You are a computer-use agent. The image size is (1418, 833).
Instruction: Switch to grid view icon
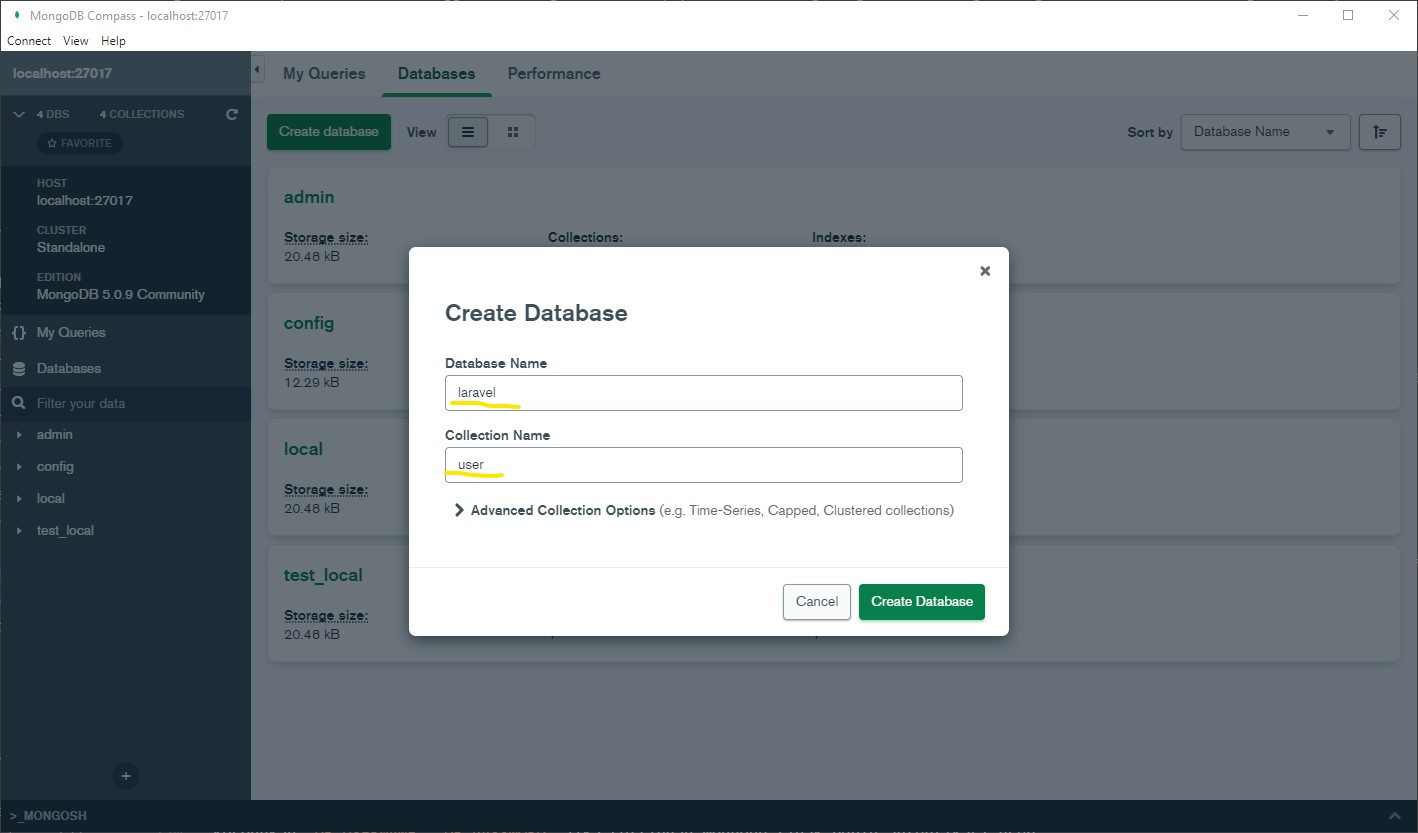tap(513, 132)
